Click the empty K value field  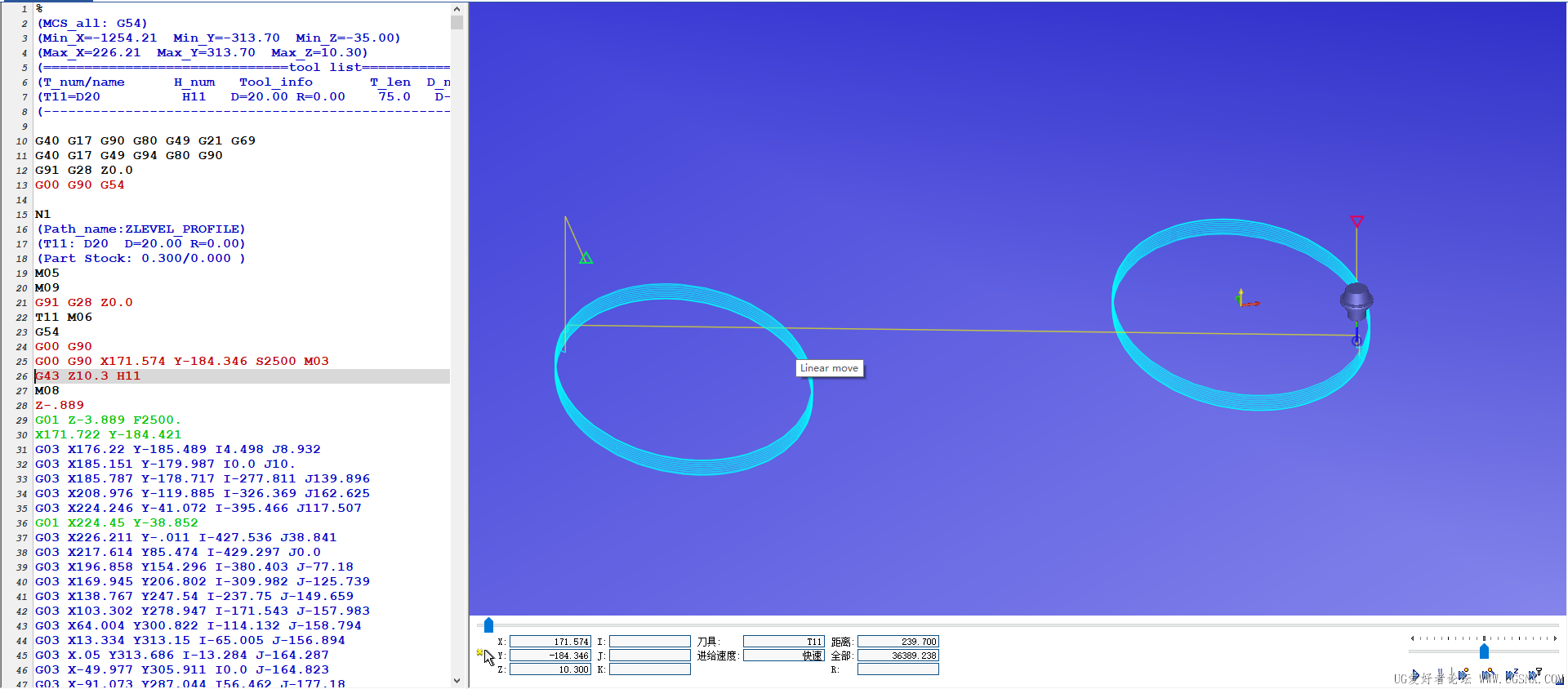(650, 669)
